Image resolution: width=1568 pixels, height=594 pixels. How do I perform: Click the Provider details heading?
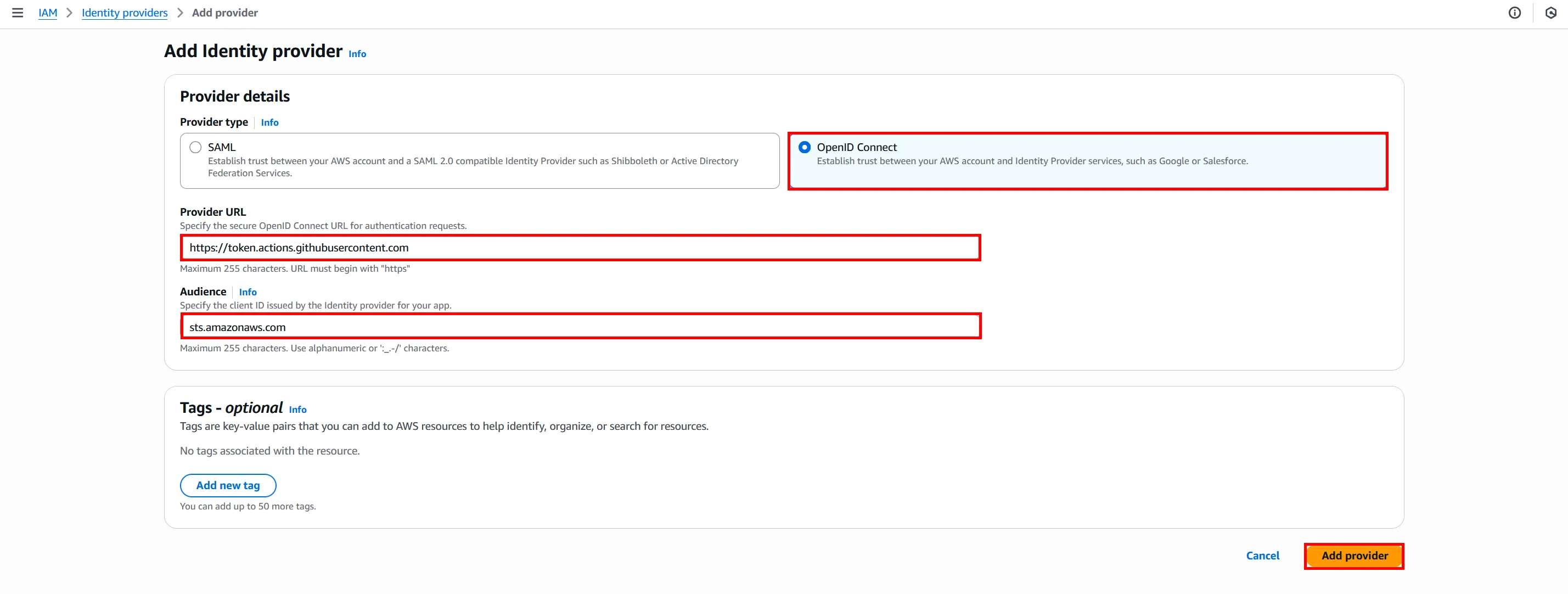(x=234, y=96)
